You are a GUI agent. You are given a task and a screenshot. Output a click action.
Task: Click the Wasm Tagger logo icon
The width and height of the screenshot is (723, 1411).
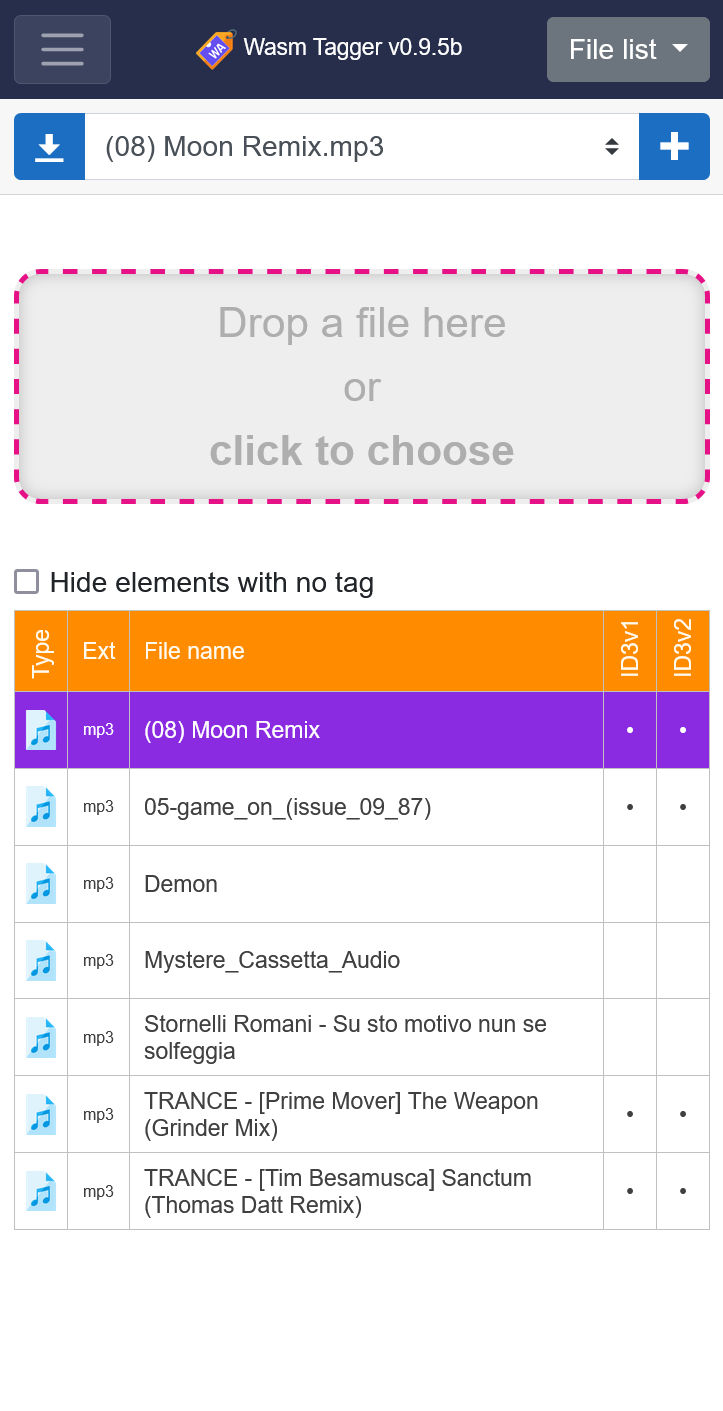point(216,49)
